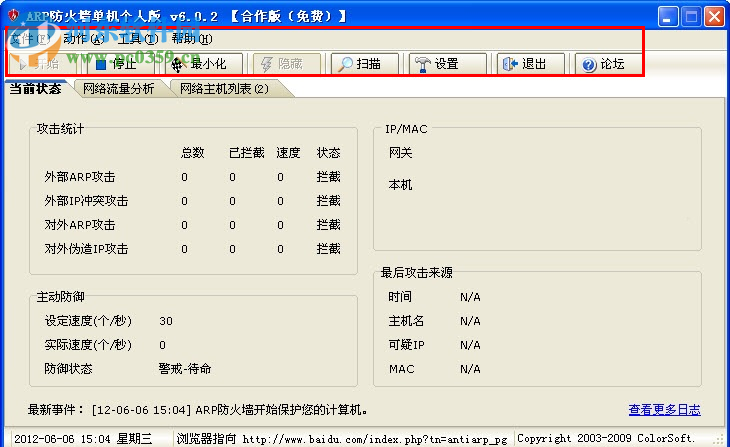Click the 对外伪造IP攻击 row label
The image size is (730, 447).
click(86, 249)
